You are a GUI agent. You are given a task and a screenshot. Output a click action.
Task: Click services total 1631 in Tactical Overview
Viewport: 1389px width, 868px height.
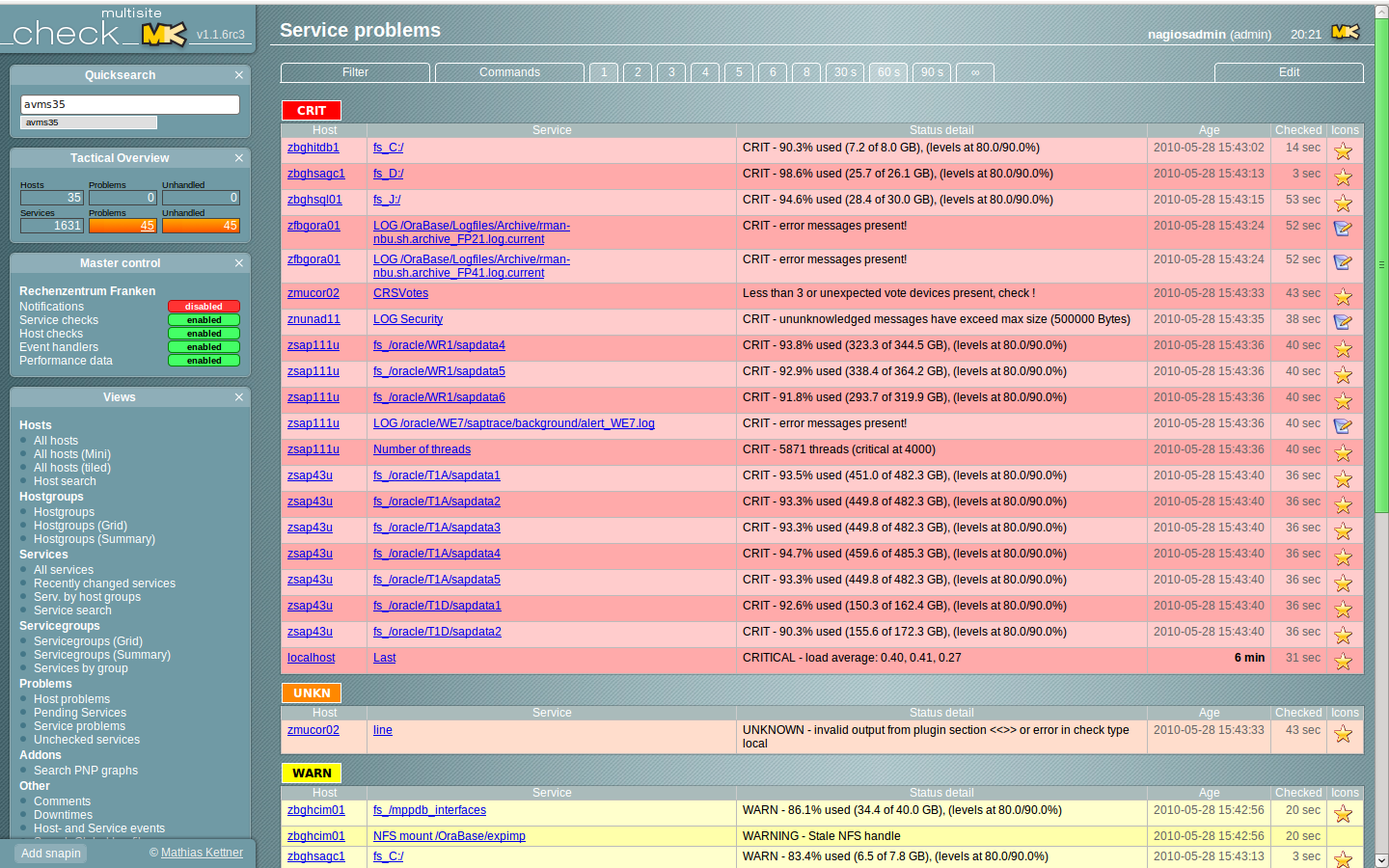coord(52,226)
